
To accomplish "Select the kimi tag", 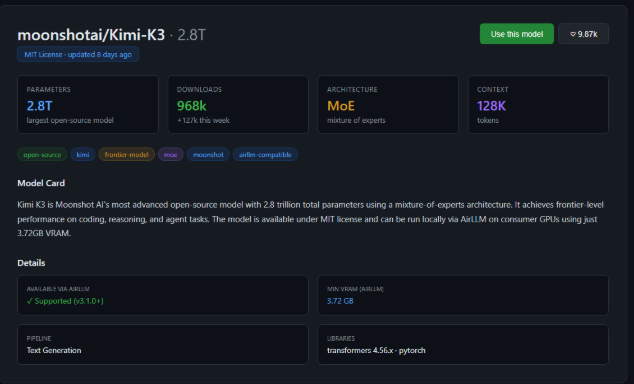I will pyautogui.click(x=83, y=154).
